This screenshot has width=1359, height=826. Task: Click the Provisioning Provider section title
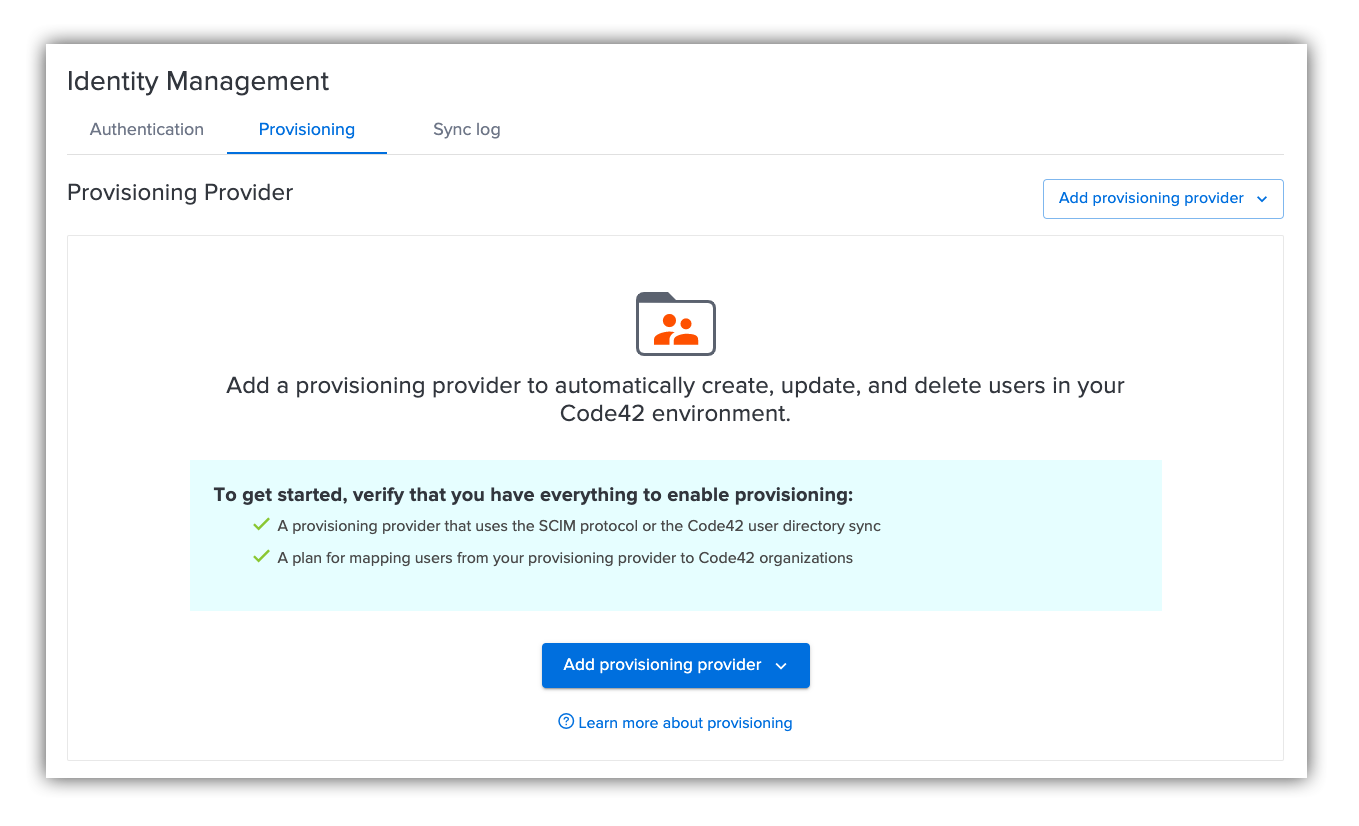(180, 192)
